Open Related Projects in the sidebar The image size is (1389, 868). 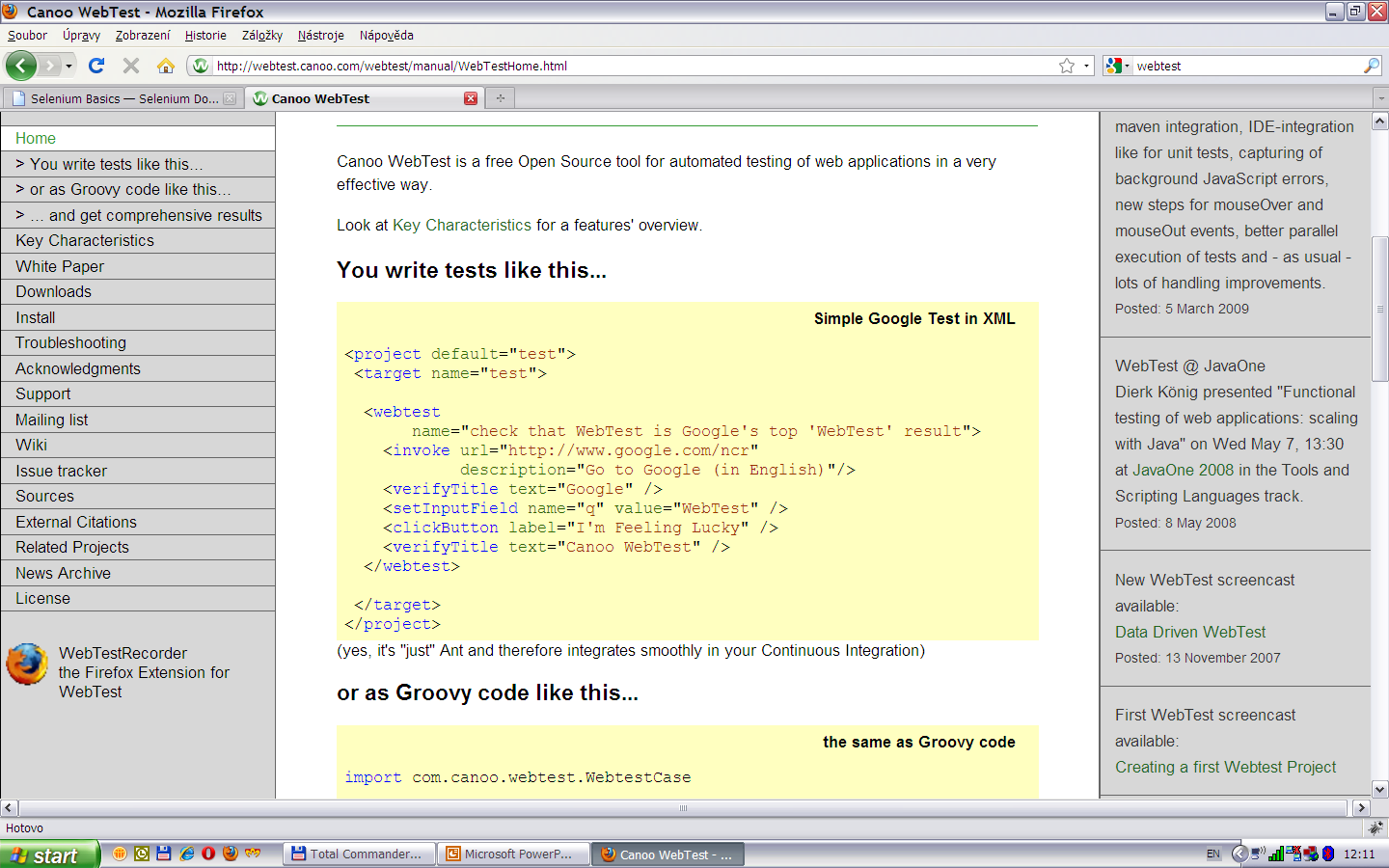(x=138, y=547)
